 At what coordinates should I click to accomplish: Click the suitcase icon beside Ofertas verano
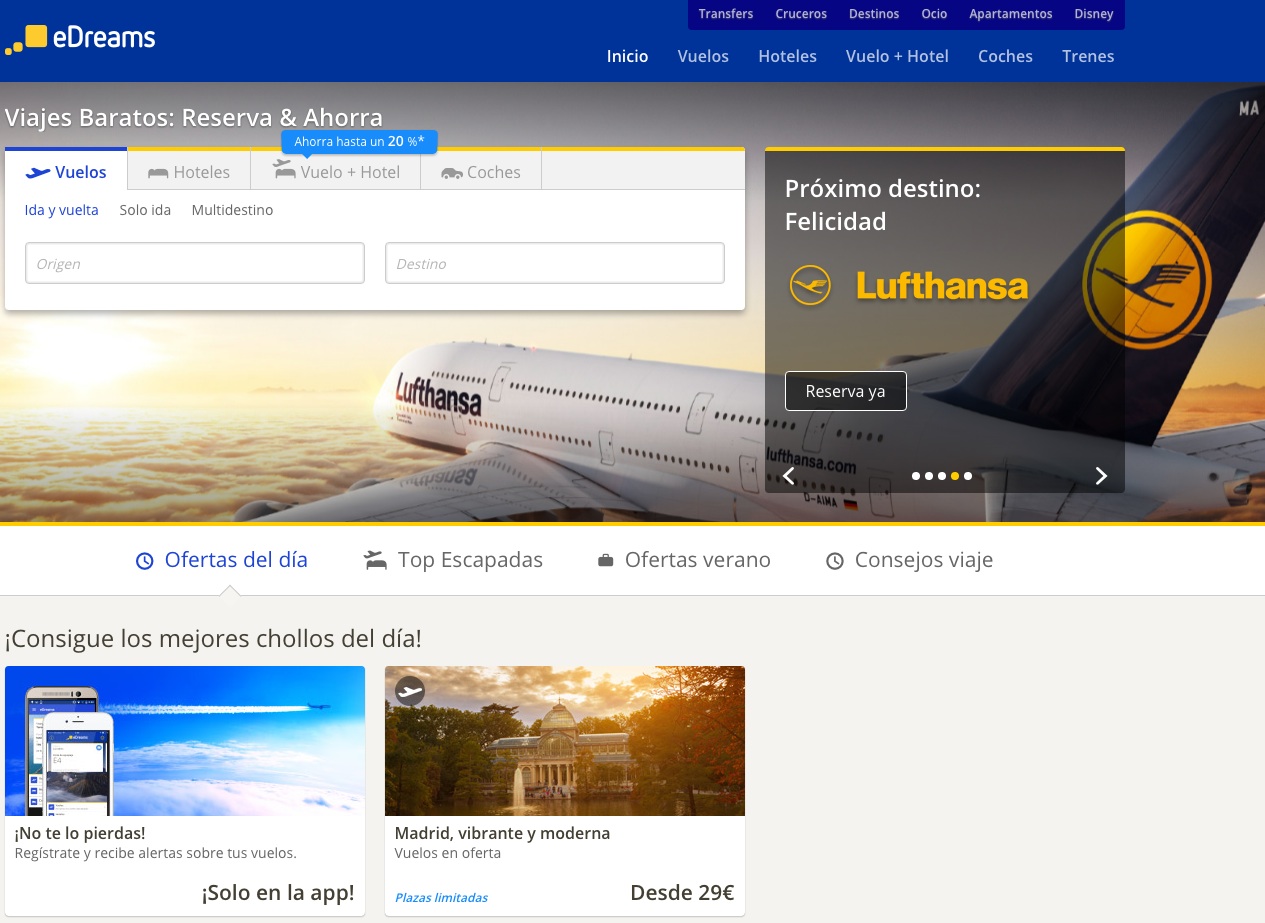tap(605, 561)
